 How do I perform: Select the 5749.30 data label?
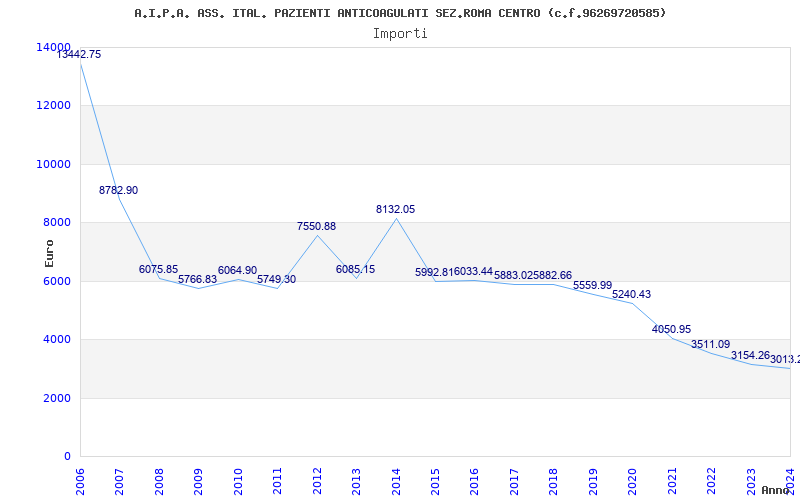pos(277,279)
